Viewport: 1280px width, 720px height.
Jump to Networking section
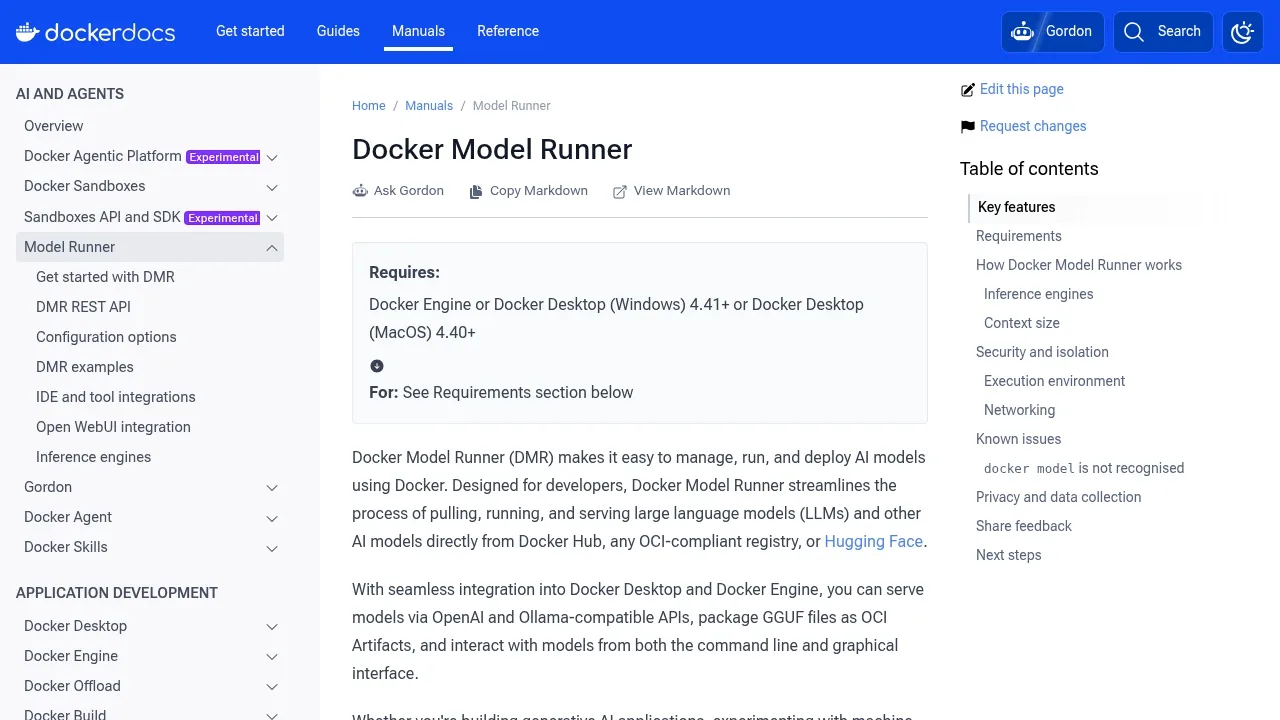point(1019,410)
